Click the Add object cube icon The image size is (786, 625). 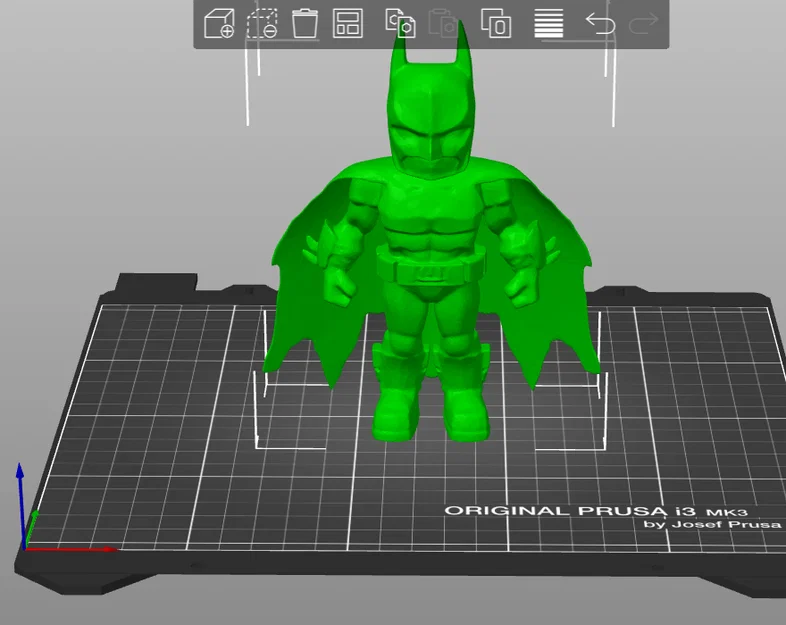(219, 24)
